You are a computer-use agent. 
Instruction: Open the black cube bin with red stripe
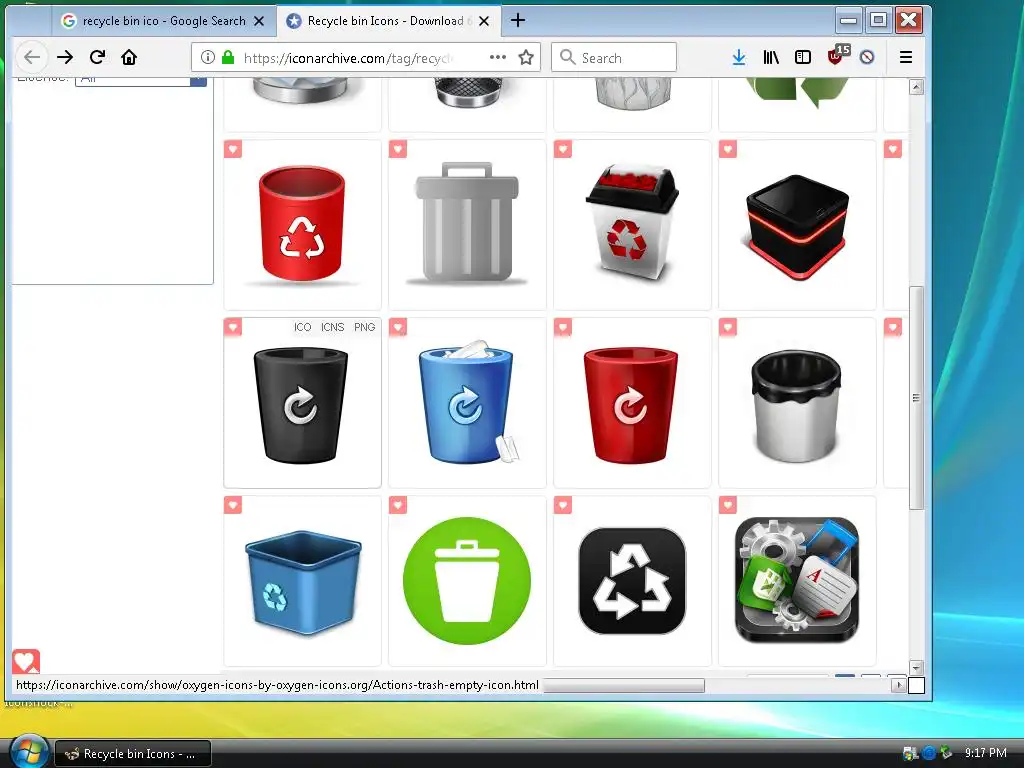pyautogui.click(x=796, y=226)
